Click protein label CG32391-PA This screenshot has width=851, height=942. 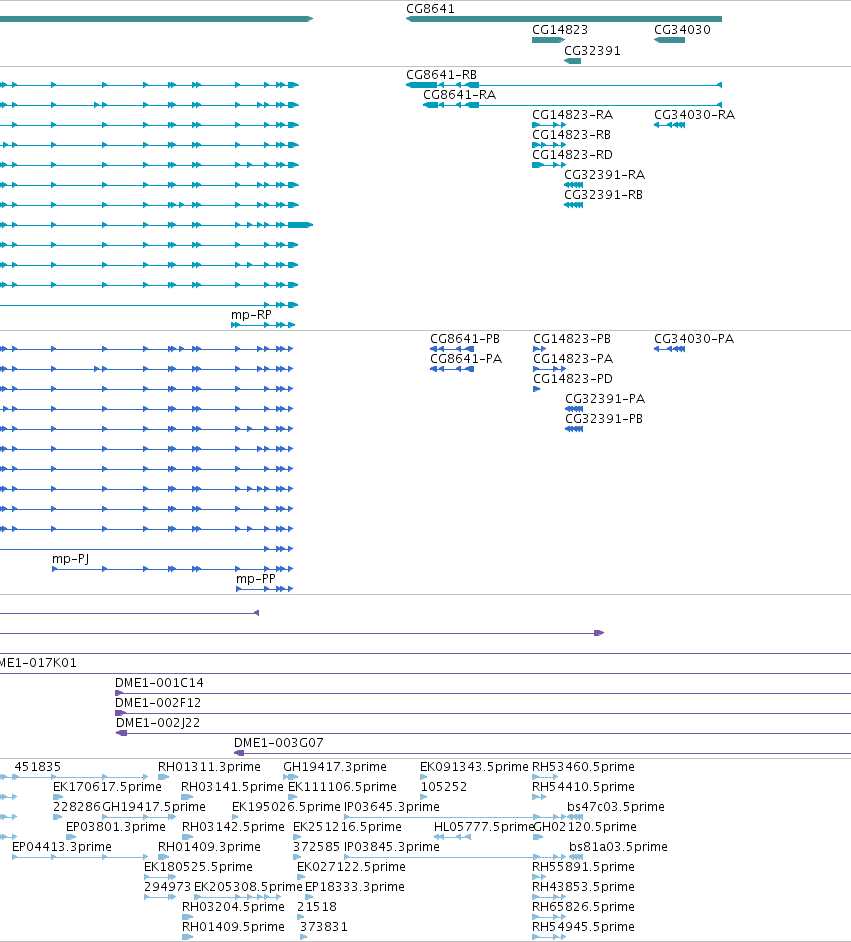click(605, 399)
